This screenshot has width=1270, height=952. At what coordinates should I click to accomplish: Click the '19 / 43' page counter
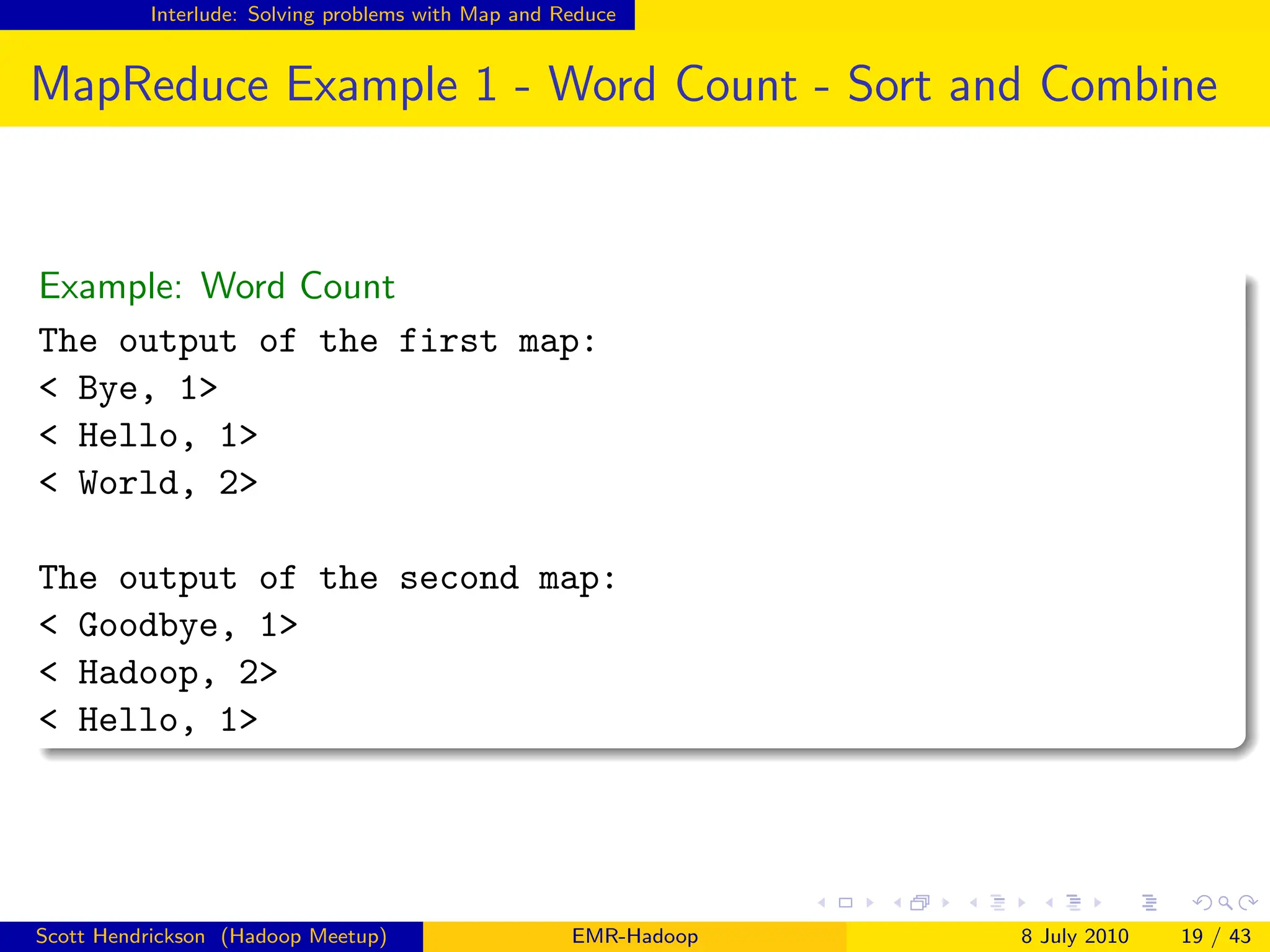point(1216,936)
